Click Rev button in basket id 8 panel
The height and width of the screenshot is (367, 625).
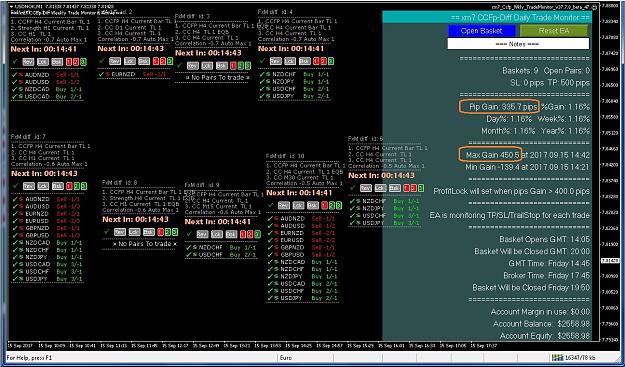pos(120,232)
